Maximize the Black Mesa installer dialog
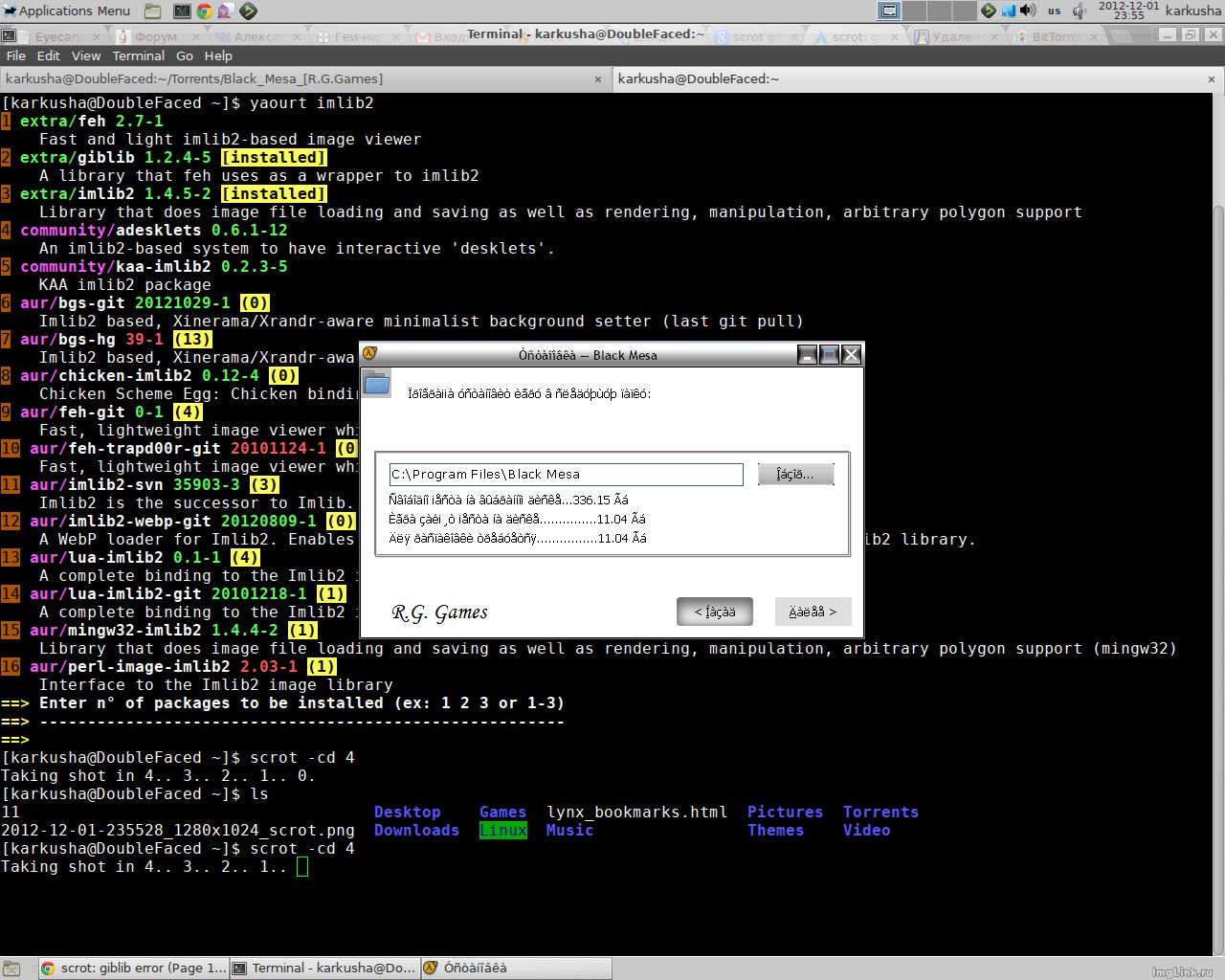The image size is (1225, 980). [829, 355]
